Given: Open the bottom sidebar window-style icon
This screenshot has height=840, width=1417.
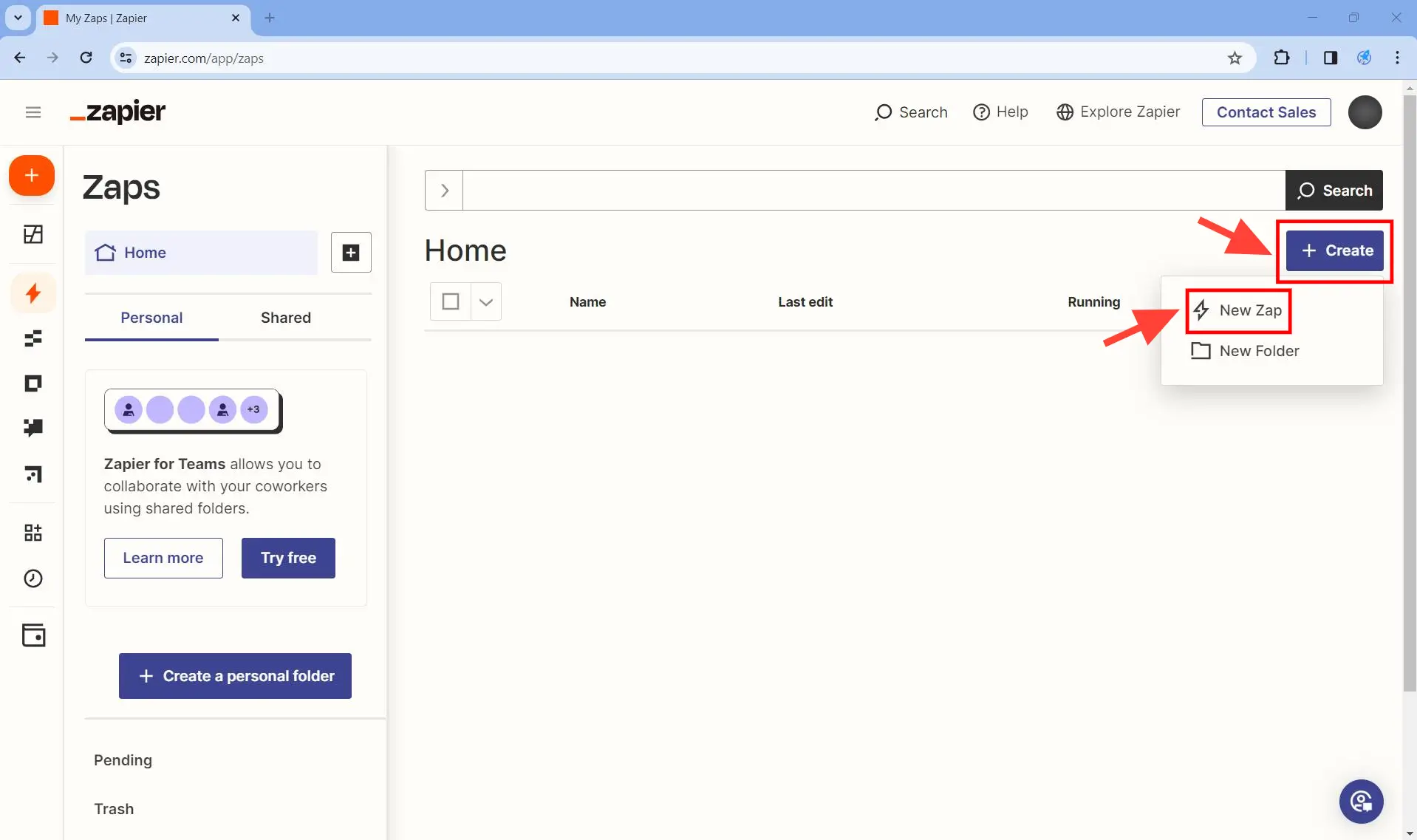Looking at the screenshot, I should pos(33,635).
